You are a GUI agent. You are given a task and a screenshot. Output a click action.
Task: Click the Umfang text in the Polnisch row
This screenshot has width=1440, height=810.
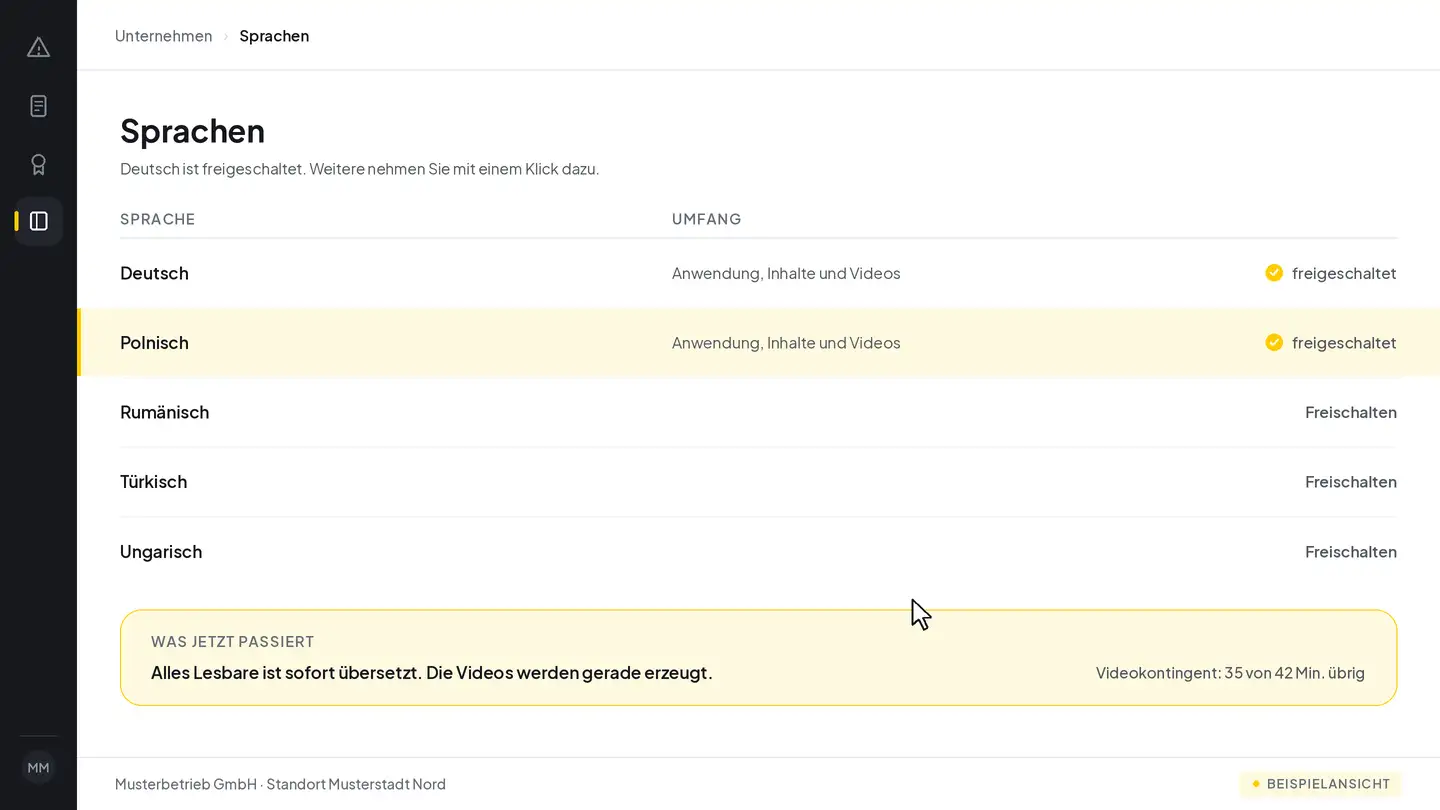[x=786, y=343]
